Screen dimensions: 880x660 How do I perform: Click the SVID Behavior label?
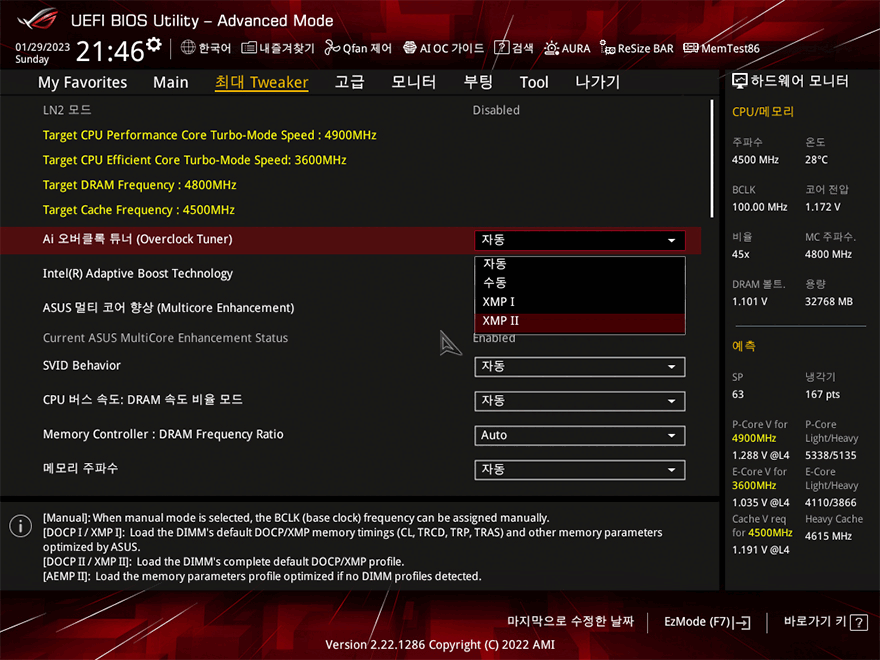click(x=82, y=366)
